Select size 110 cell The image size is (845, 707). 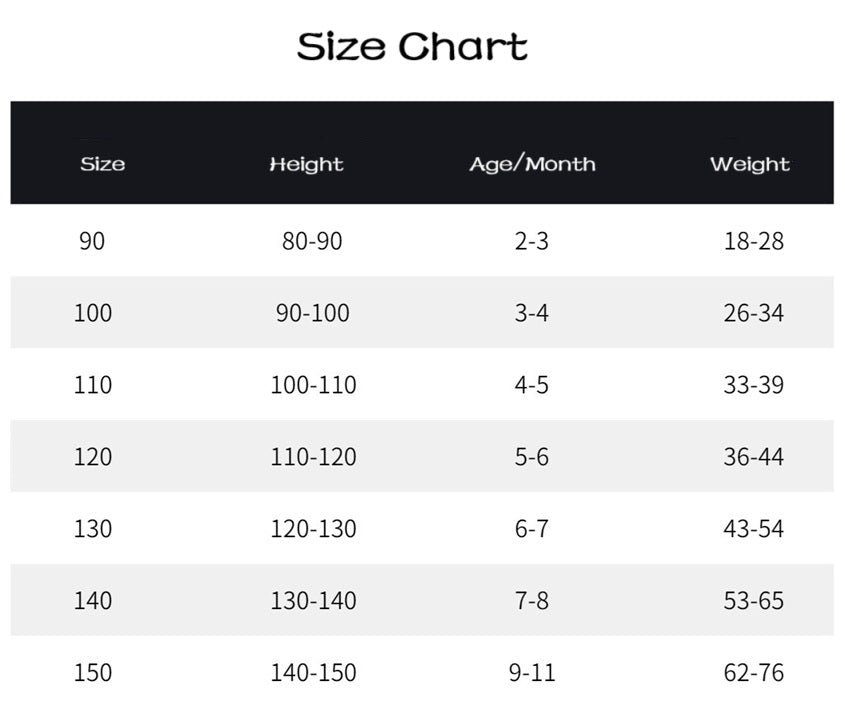point(93,385)
